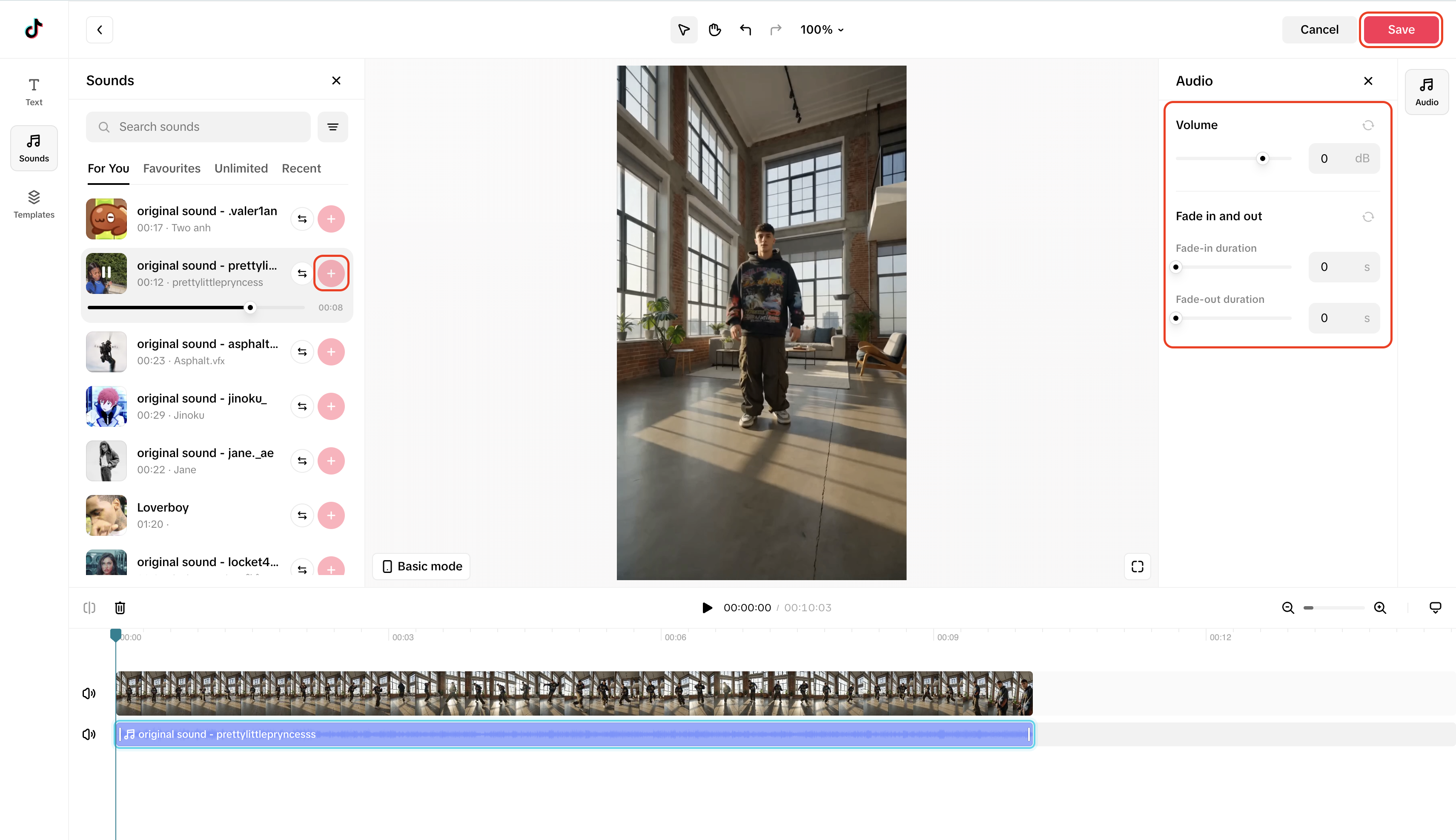1456x840 pixels.
Task: Add Asphalt.vfx sound to timeline
Action: 331,352
